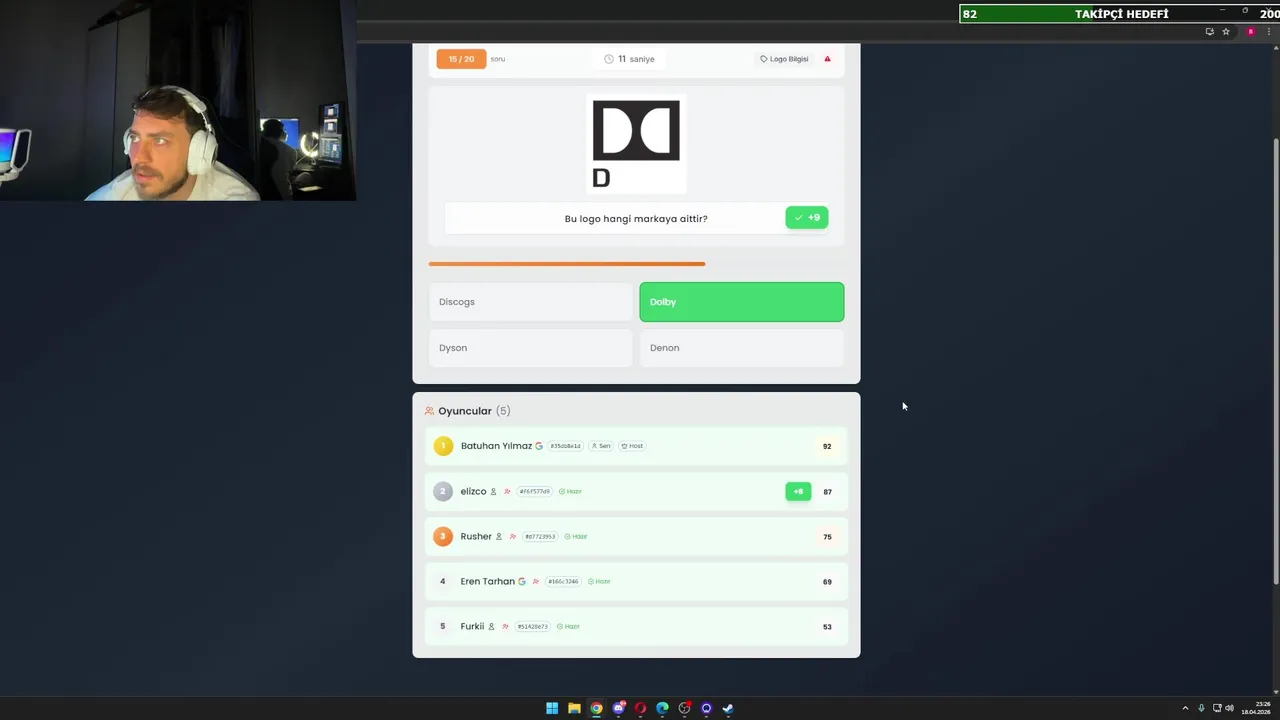1280x720 pixels.
Task: Click the Logo Bilgisi category tag
Action: (784, 59)
